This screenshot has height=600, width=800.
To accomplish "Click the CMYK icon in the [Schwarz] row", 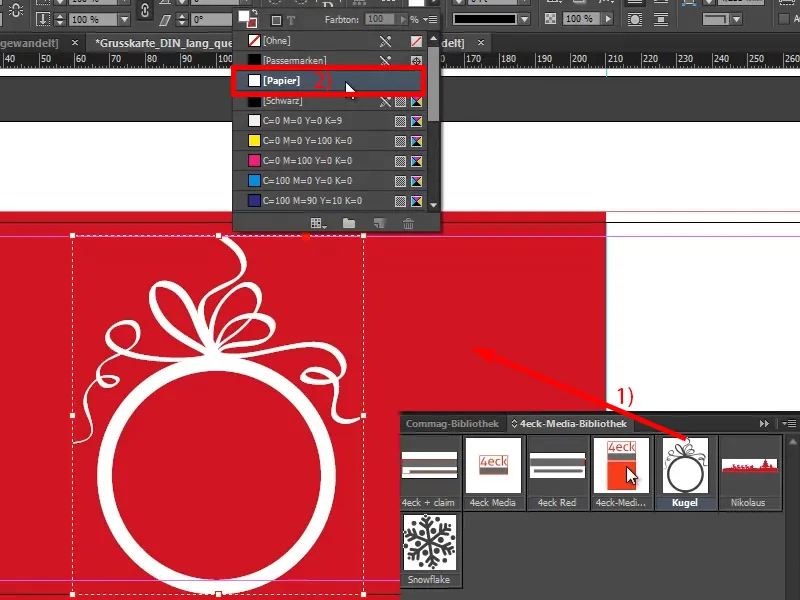I will pyautogui.click(x=416, y=101).
